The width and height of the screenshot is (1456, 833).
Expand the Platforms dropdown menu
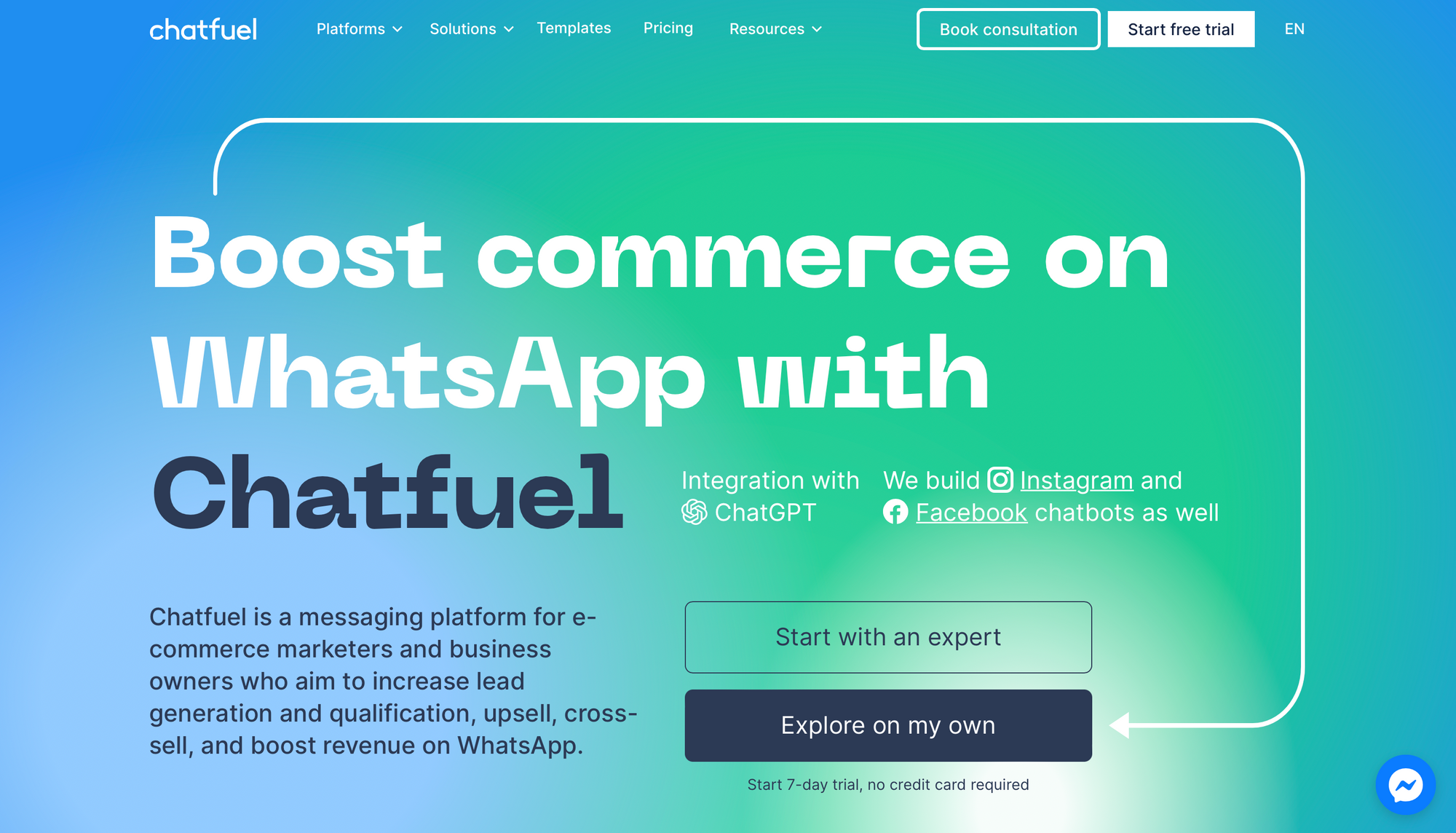(358, 29)
